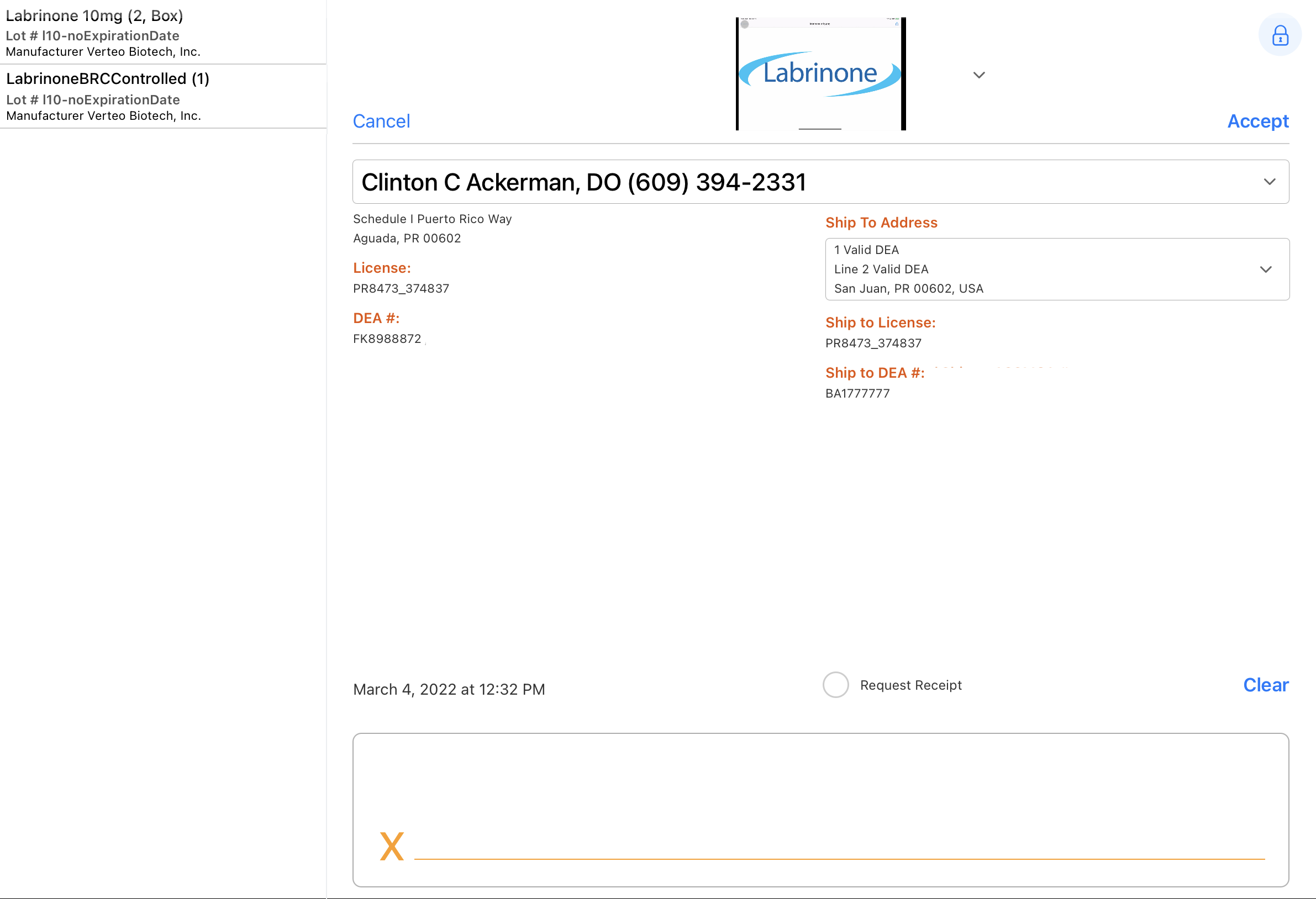Clear the signature field
Screen dimensions: 1316x899
click(x=1265, y=685)
